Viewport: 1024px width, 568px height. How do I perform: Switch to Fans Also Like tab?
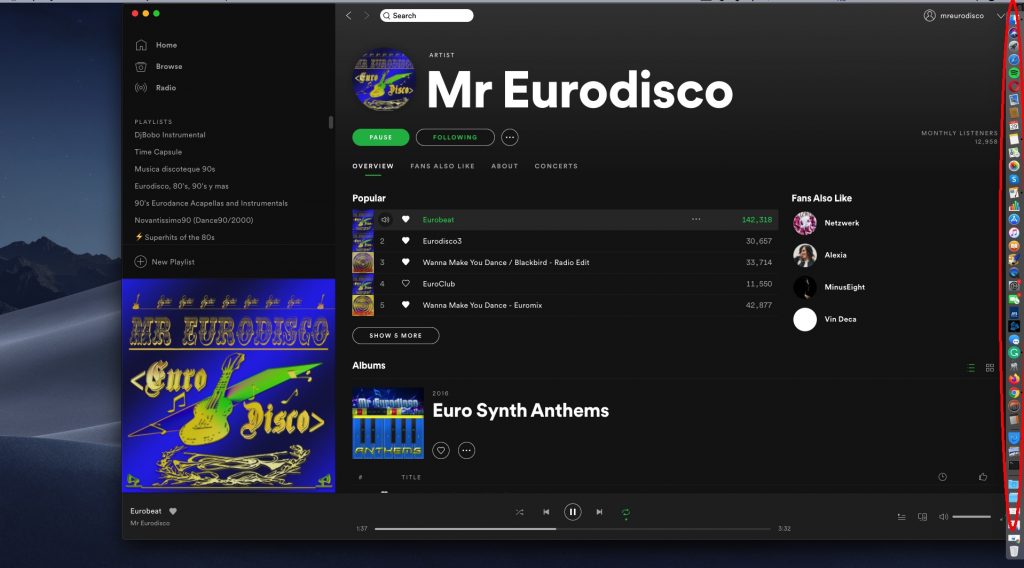click(x=443, y=166)
